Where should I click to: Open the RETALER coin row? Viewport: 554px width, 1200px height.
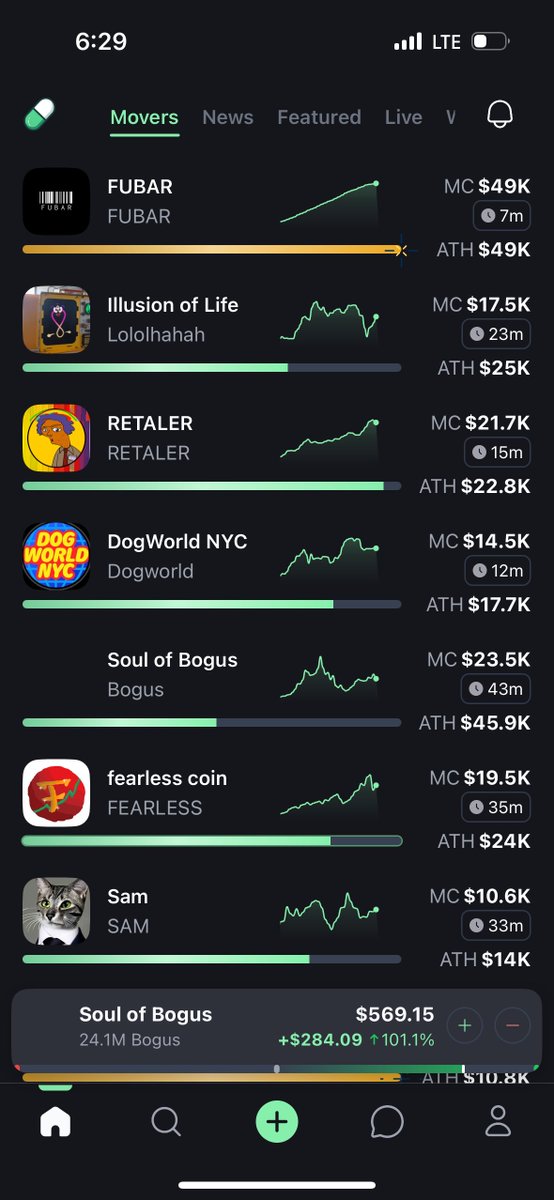point(277,449)
